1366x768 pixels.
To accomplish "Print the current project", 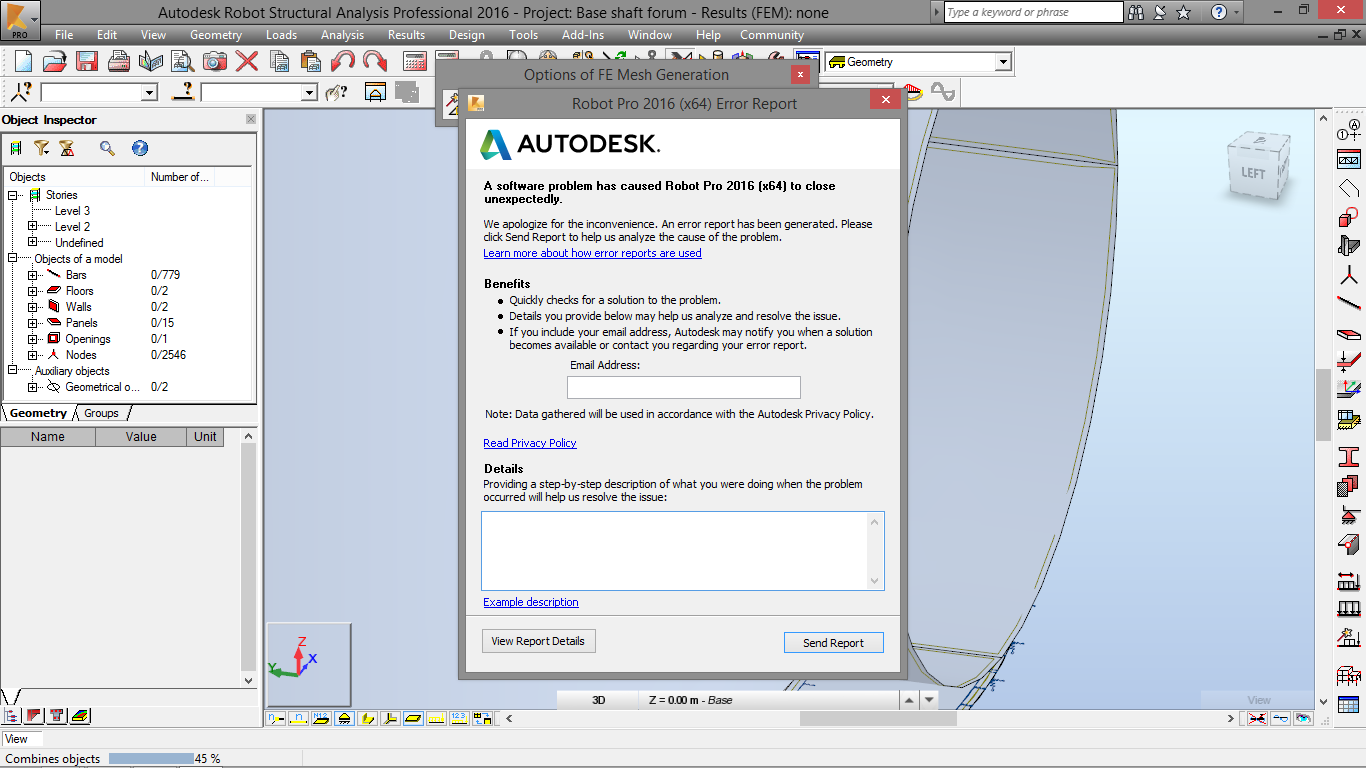I will 120,61.
